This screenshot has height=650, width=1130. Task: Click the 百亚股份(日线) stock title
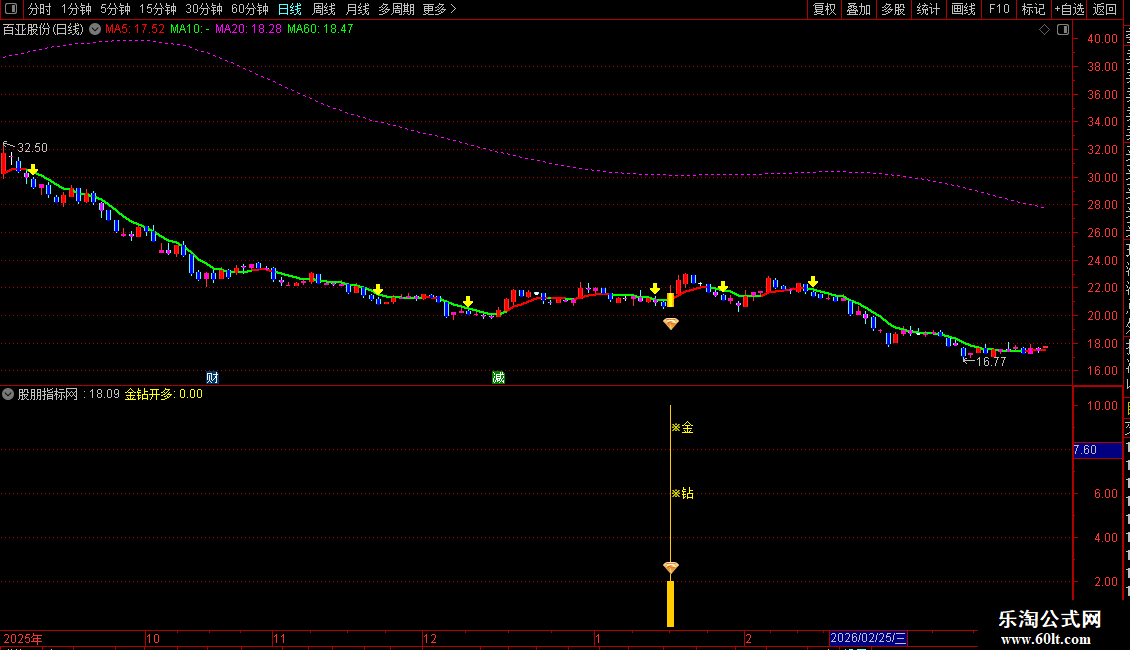coord(43,30)
